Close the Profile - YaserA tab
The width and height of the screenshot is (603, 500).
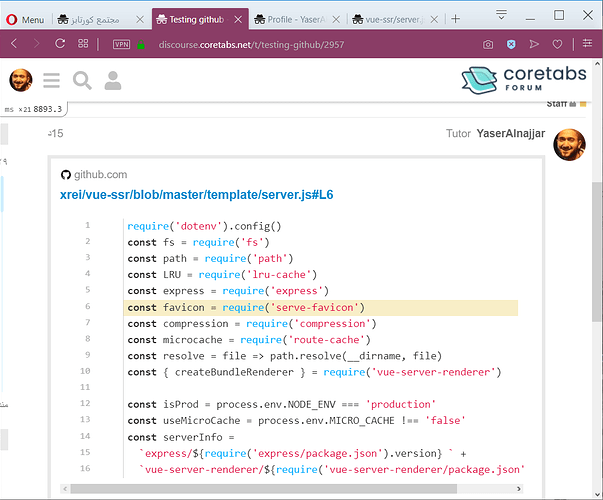pyautogui.click(x=336, y=19)
